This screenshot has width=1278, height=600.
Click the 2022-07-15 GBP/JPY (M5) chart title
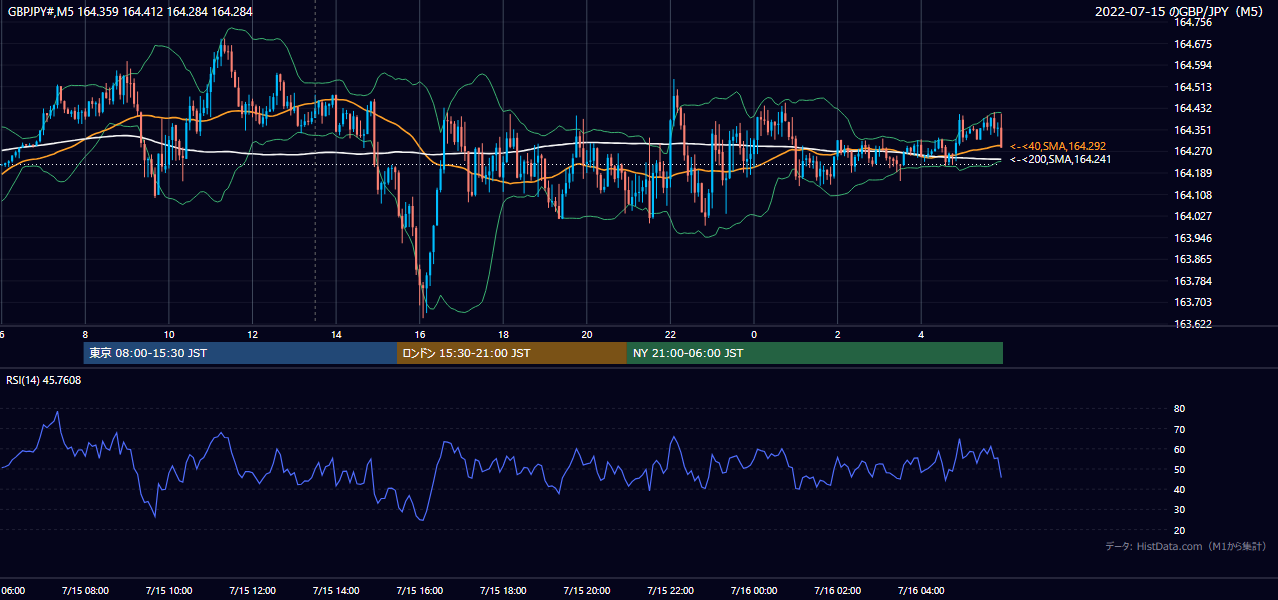(x=1181, y=12)
